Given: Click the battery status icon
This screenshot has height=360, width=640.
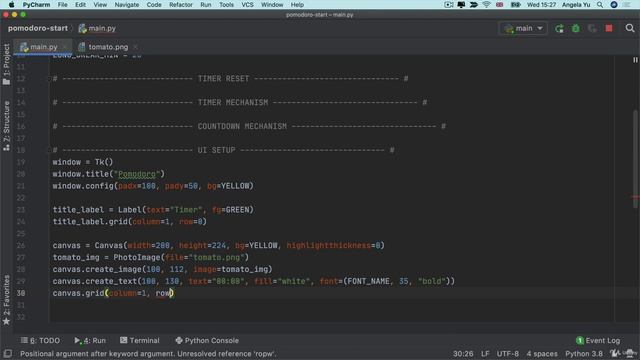Looking at the screenshot, I should (x=516, y=5).
